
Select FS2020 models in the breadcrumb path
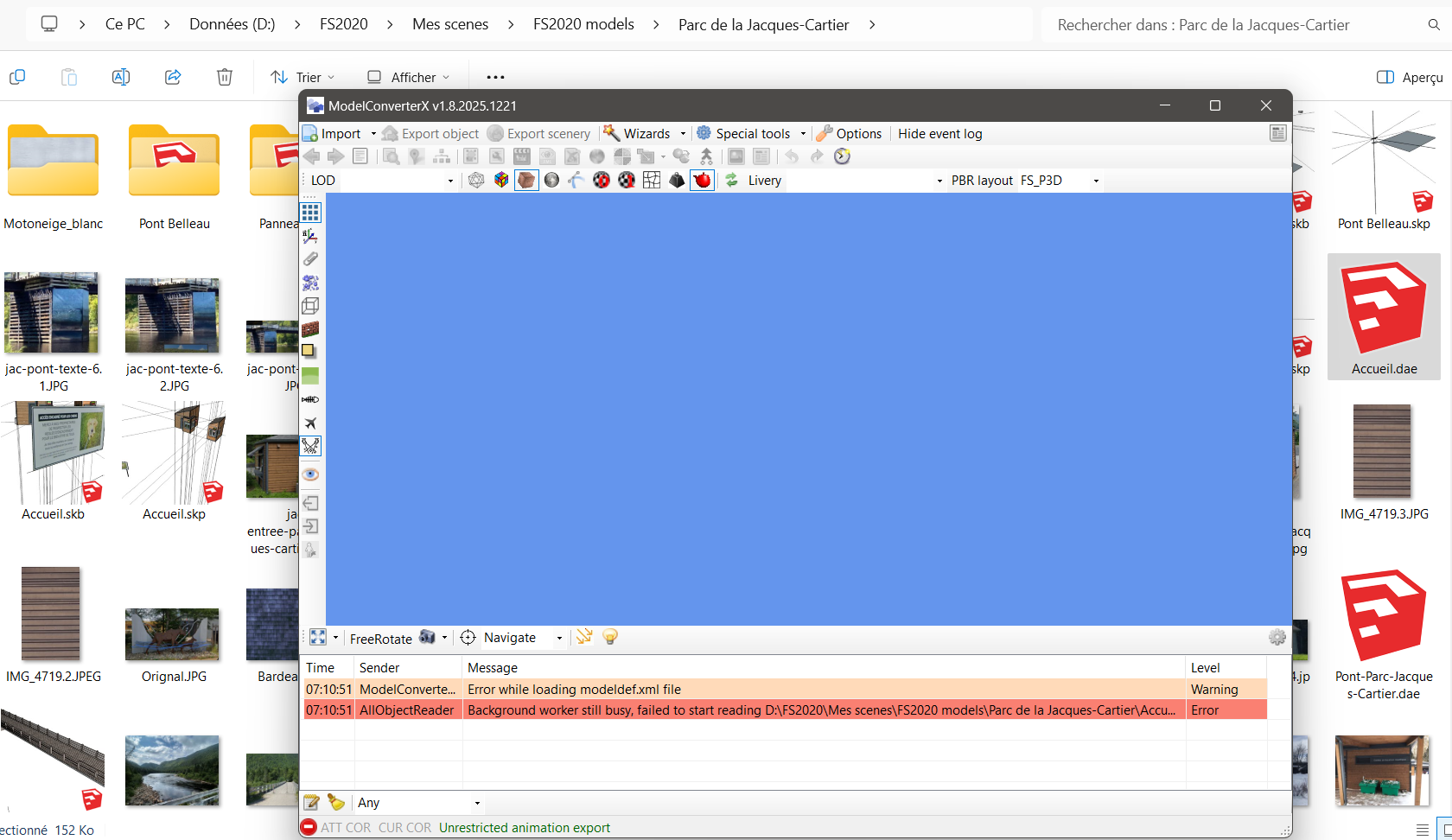[x=583, y=24]
